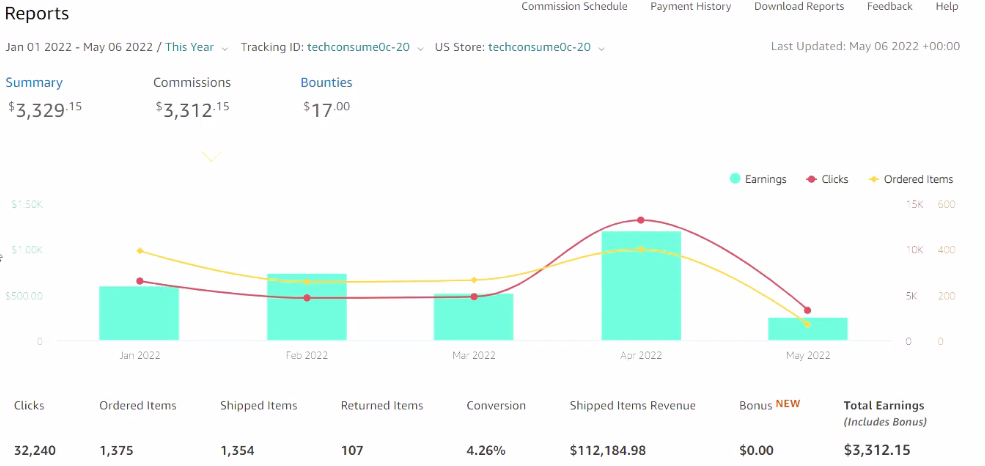Viewport: 985px width, 466px height.
Task: Click the Jan 2022 Clicks data point
Action: coord(139,281)
